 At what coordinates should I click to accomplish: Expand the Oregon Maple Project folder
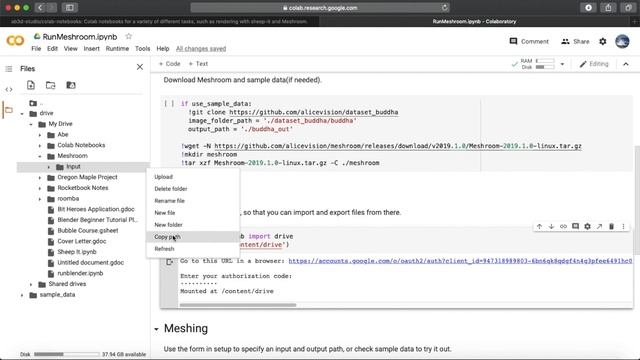(x=40, y=178)
